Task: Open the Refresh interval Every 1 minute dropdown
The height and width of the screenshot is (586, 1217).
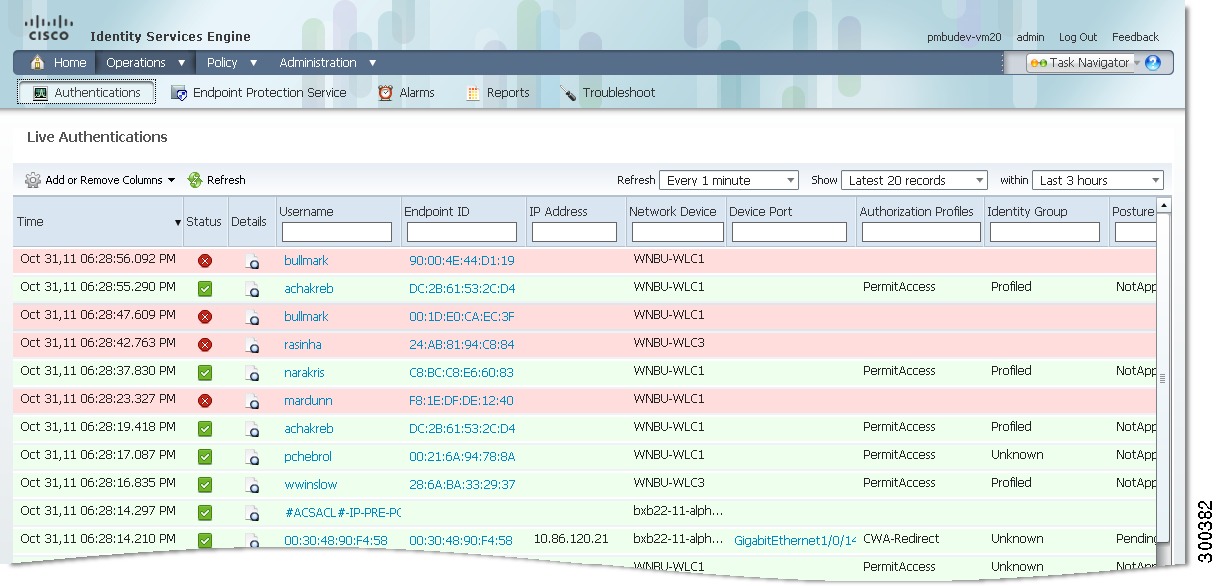Action: [x=729, y=180]
